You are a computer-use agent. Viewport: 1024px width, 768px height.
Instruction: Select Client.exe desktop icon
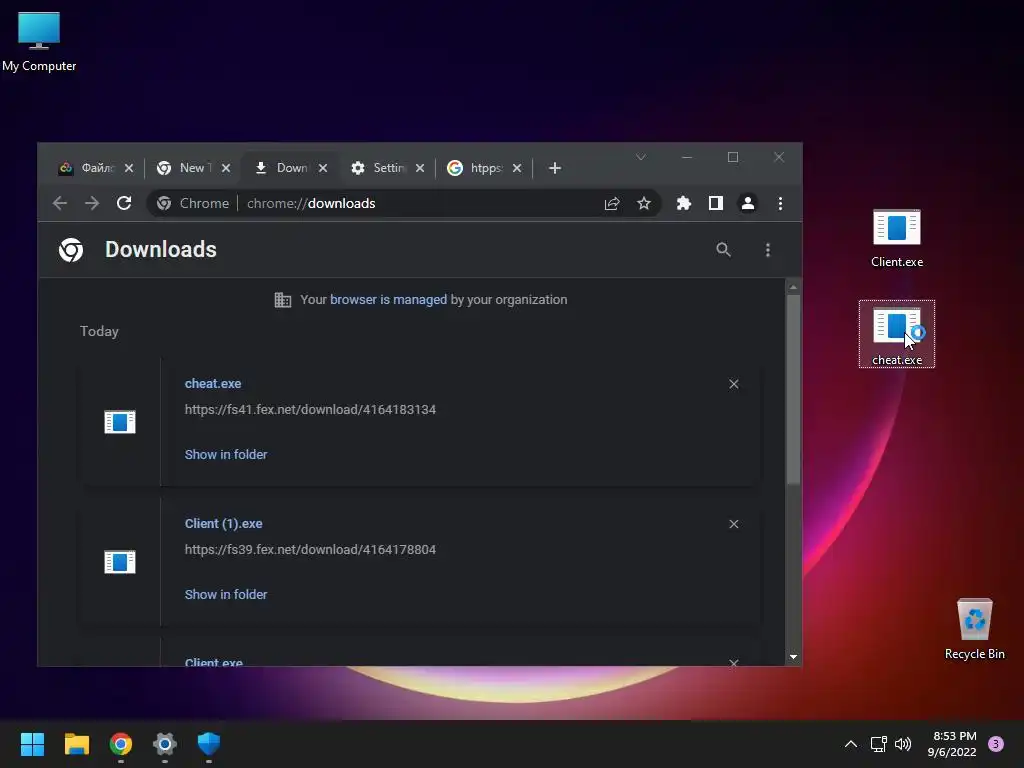click(x=897, y=238)
